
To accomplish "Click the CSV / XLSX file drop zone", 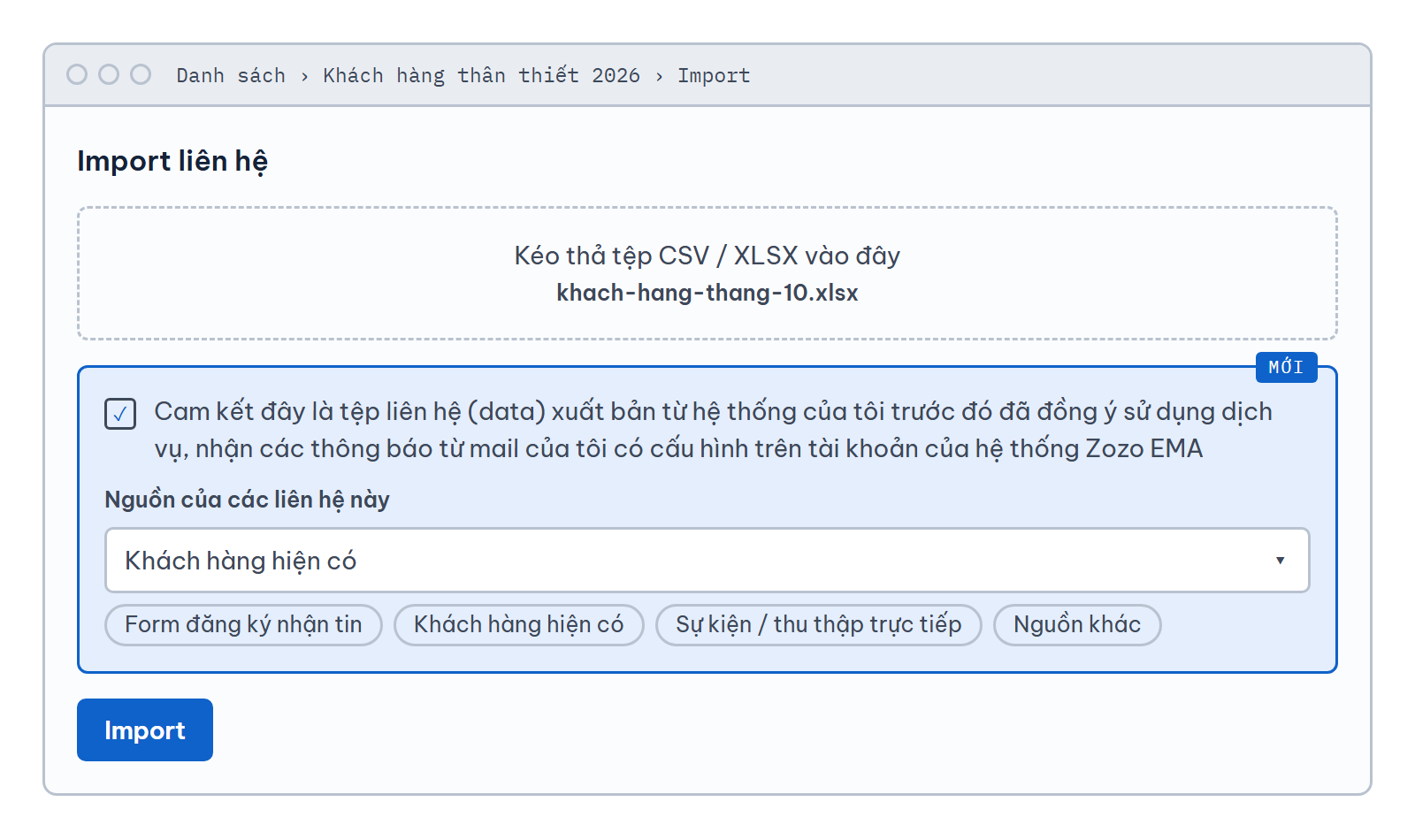I will tap(707, 273).
